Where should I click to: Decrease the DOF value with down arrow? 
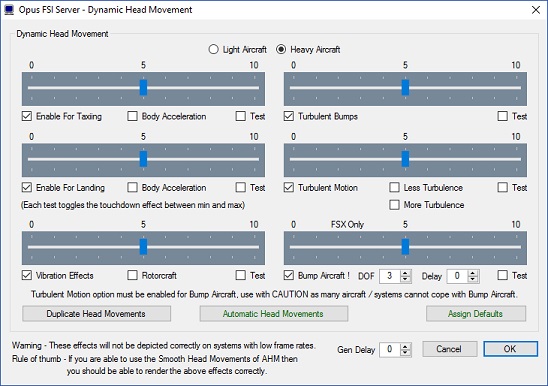point(405,279)
